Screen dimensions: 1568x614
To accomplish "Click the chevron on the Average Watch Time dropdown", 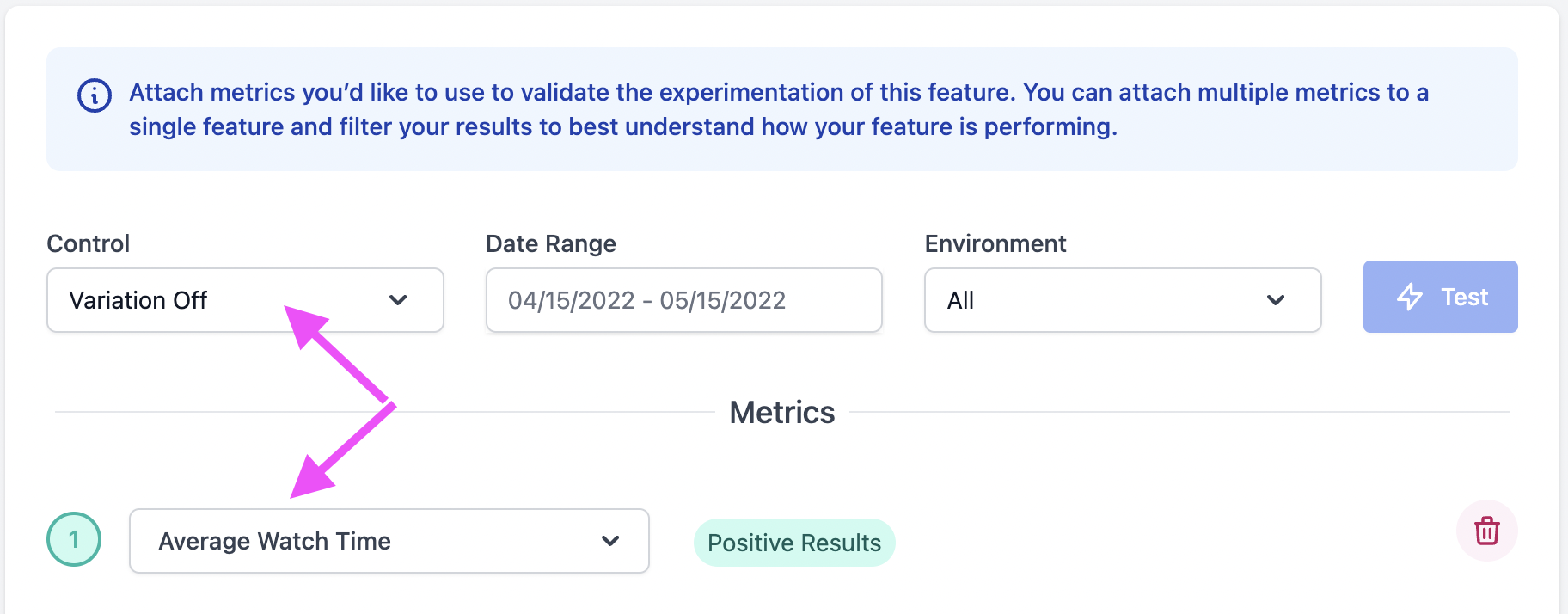I will click(610, 541).
